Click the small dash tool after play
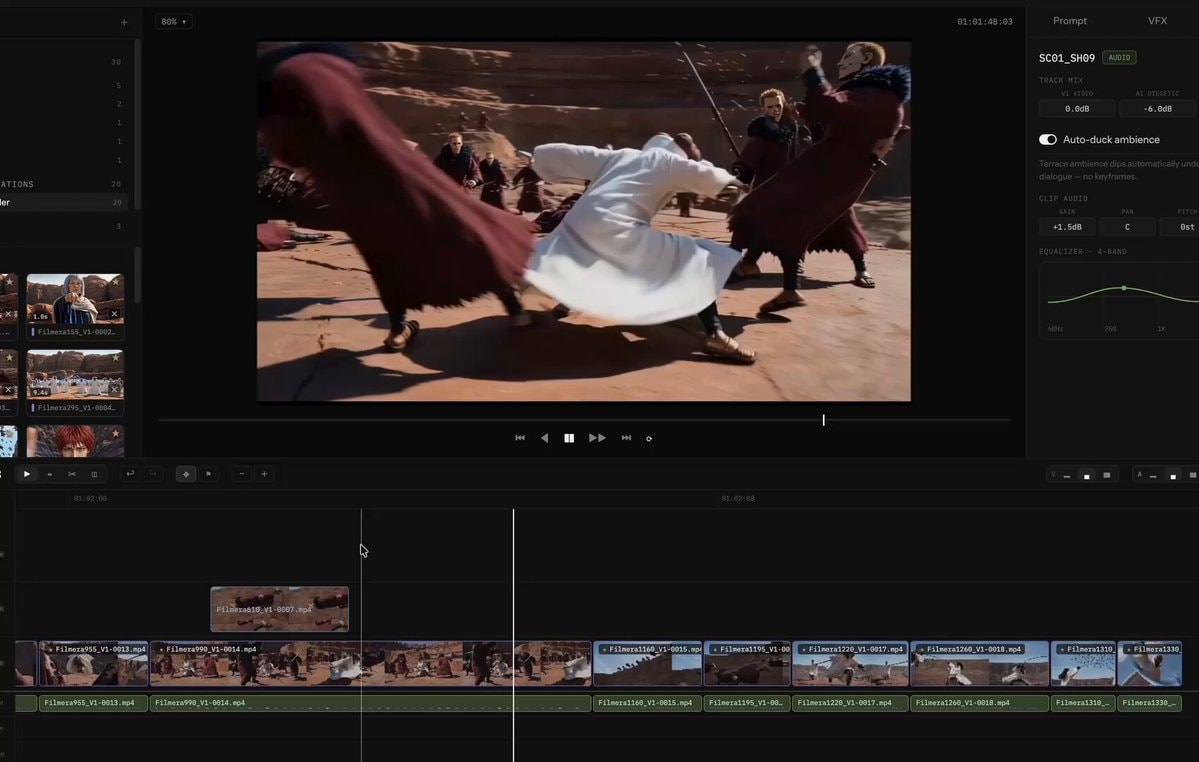This screenshot has height=762, width=1199. click(50, 474)
